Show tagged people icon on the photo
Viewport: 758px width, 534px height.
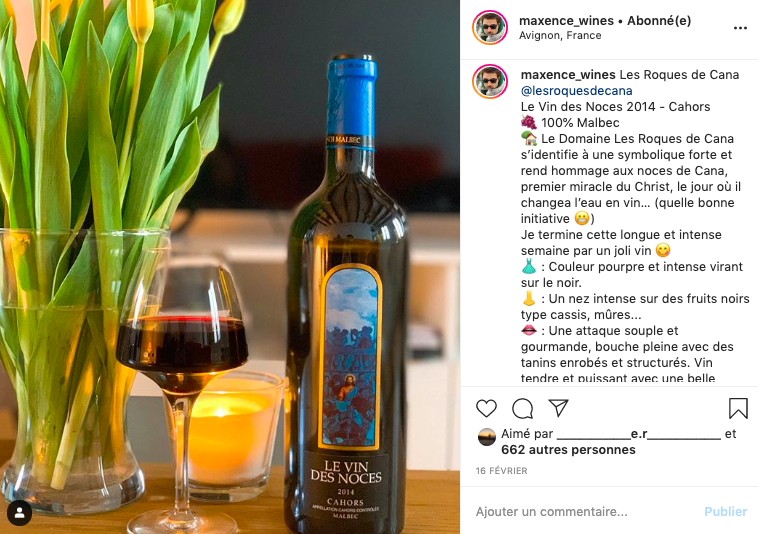(19, 513)
